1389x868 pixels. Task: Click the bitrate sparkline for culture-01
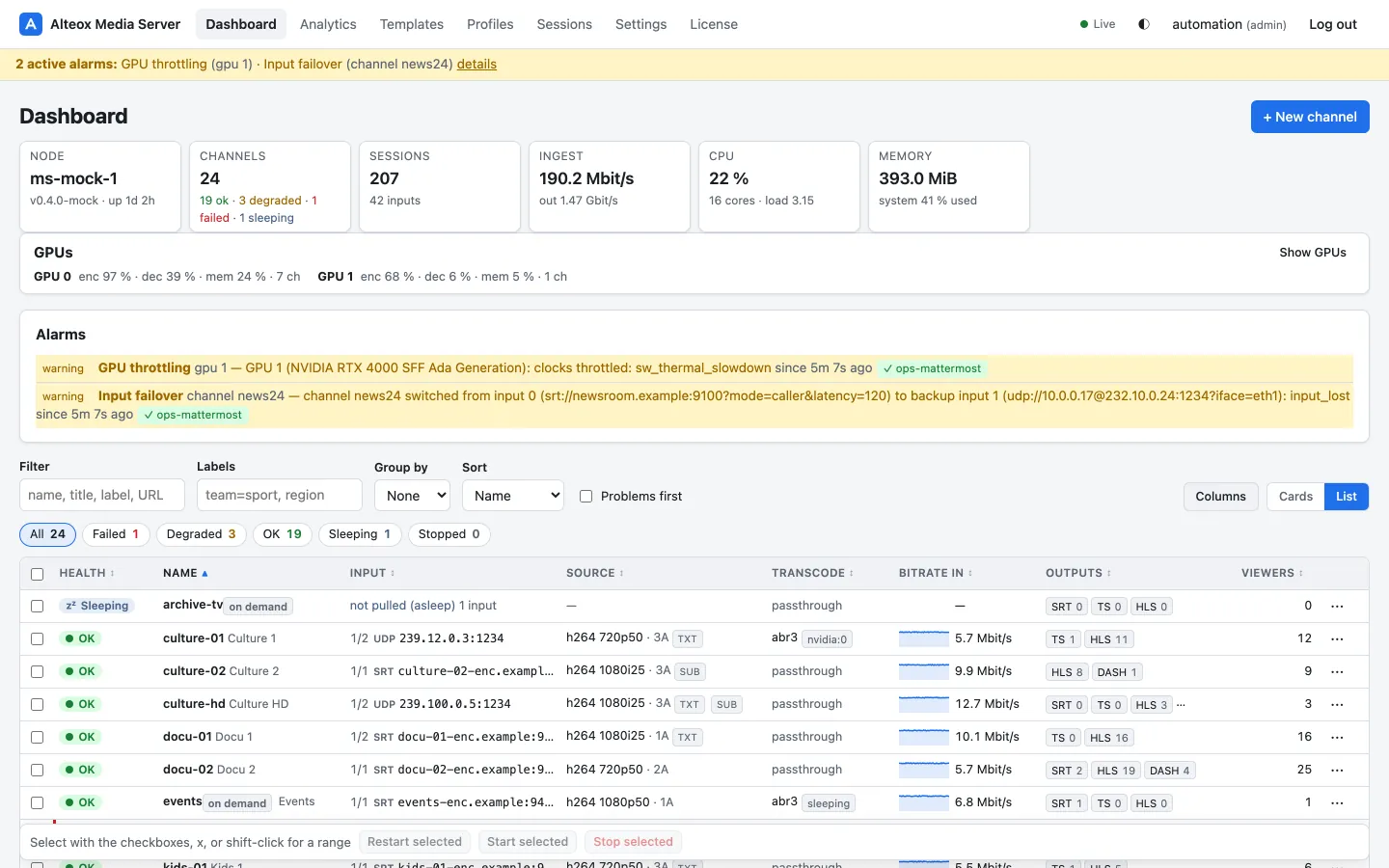click(x=924, y=638)
